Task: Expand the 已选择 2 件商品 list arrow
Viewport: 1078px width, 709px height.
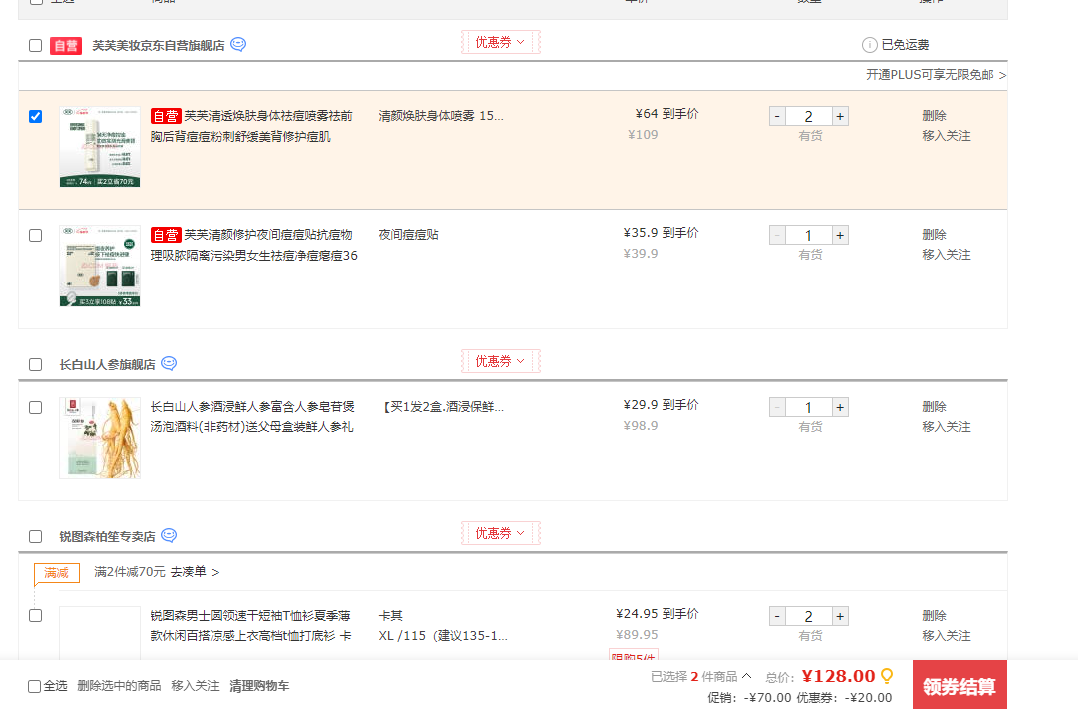Action: pos(747,676)
